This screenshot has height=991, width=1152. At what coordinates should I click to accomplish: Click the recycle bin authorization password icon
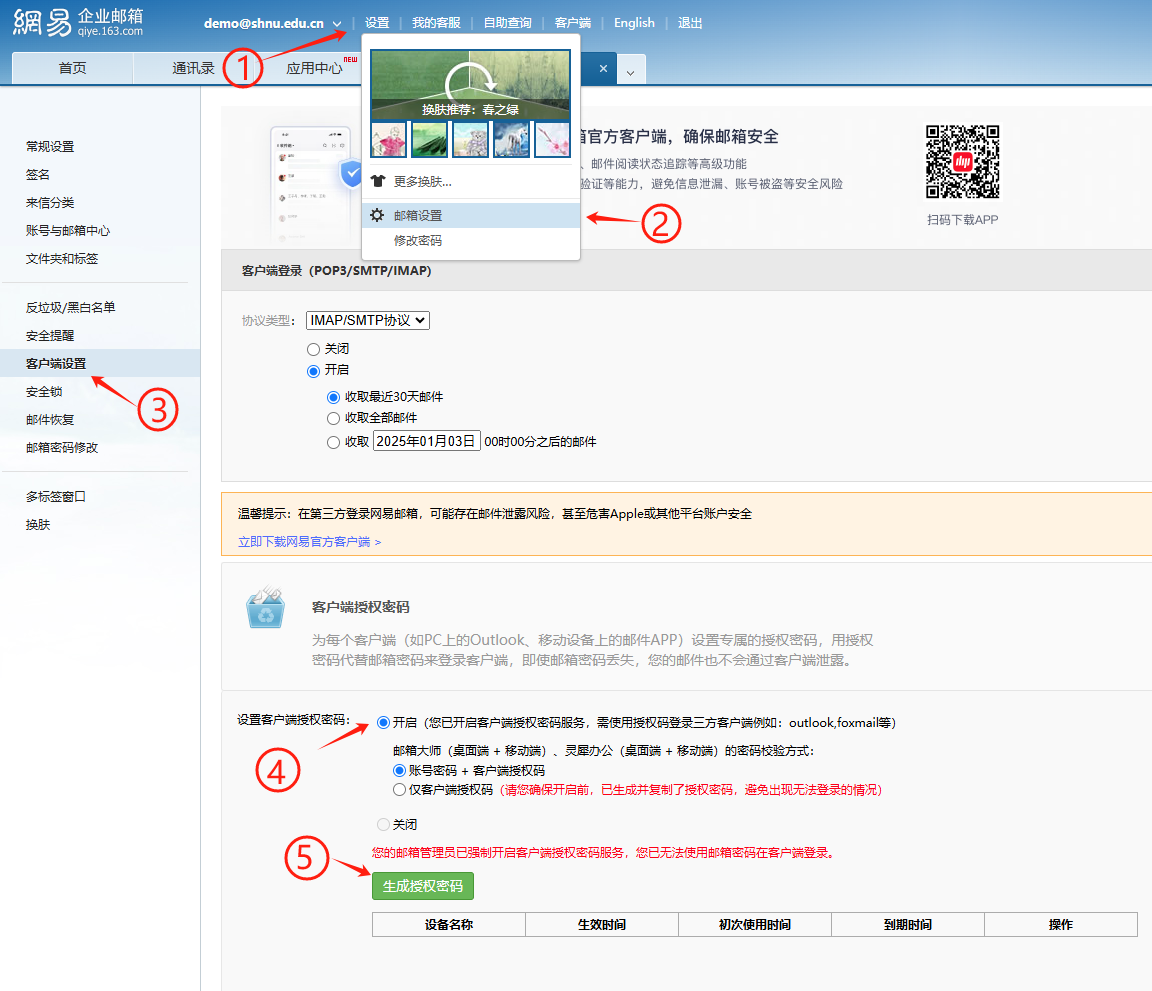pyautogui.click(x=266, y=608)
